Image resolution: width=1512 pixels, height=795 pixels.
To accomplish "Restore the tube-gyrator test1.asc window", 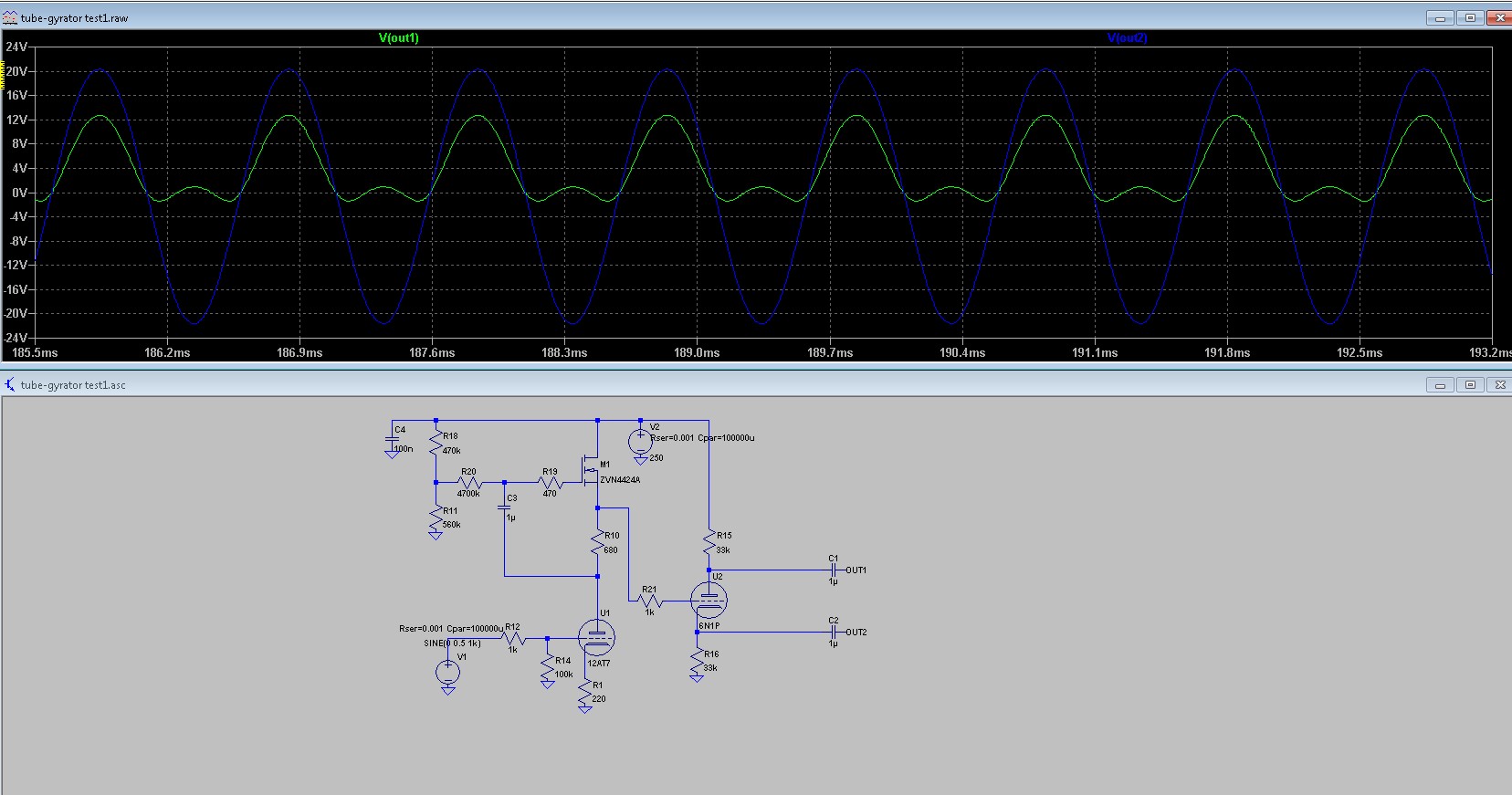I will click(1470, 385).
